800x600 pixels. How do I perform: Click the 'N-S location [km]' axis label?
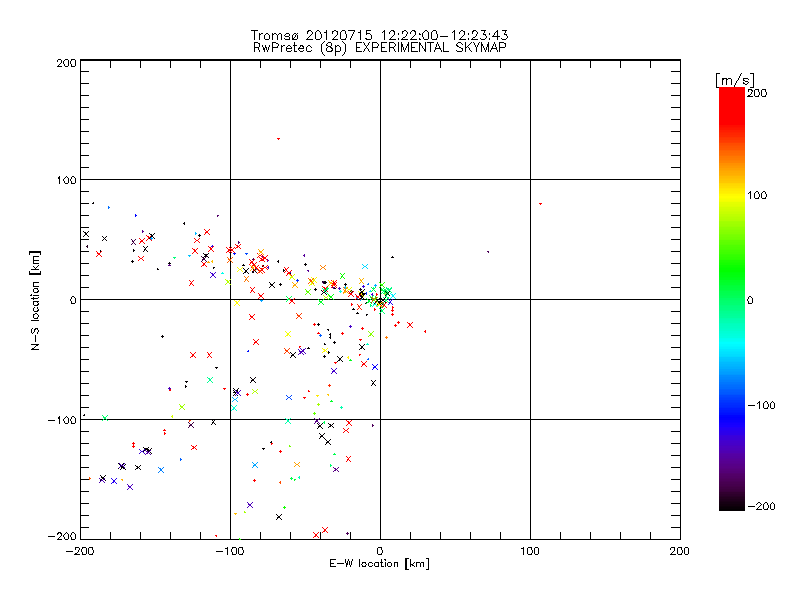pyautogui.click(x=35, y=301)
